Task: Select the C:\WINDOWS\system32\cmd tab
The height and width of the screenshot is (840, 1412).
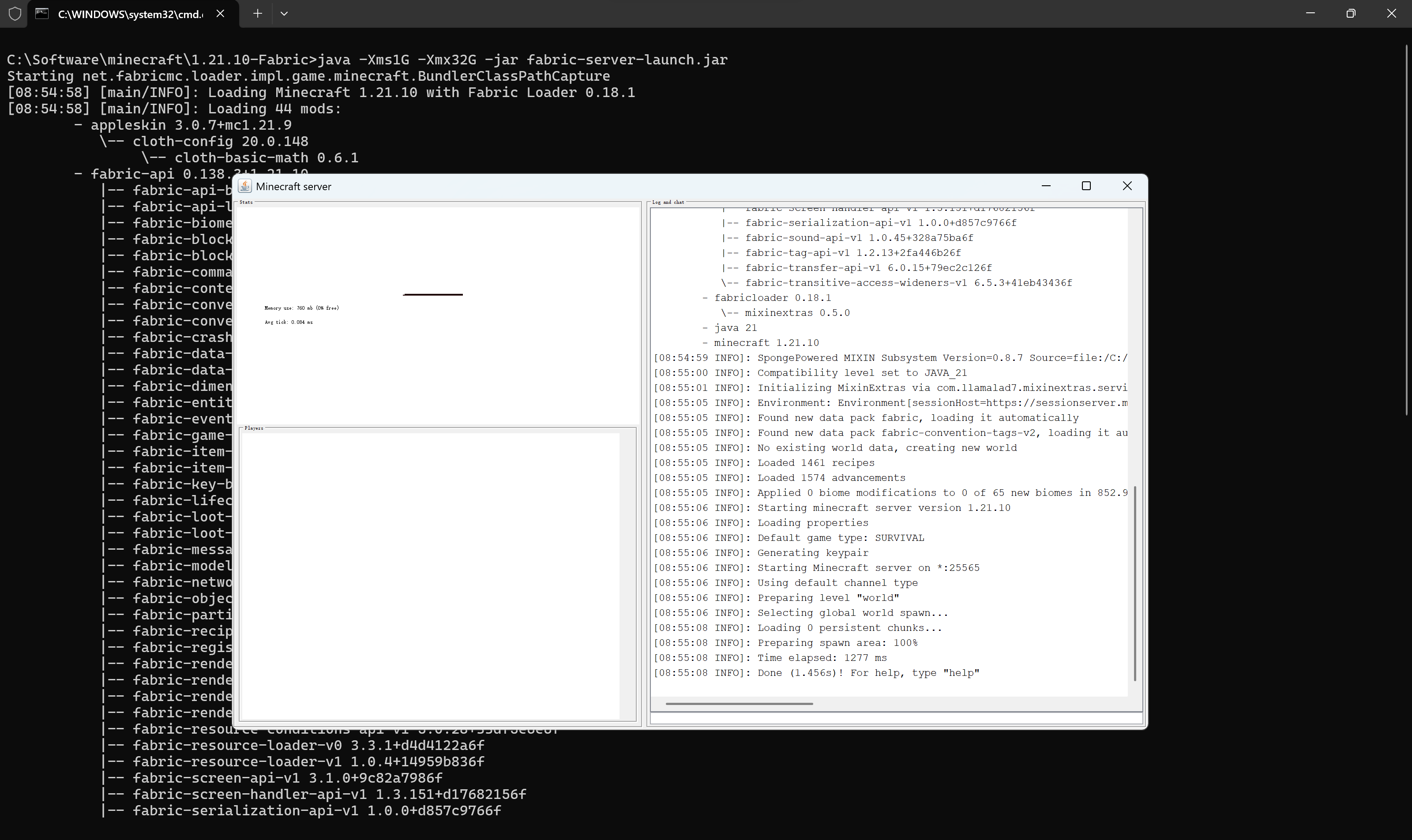Action: coord(130,14)
